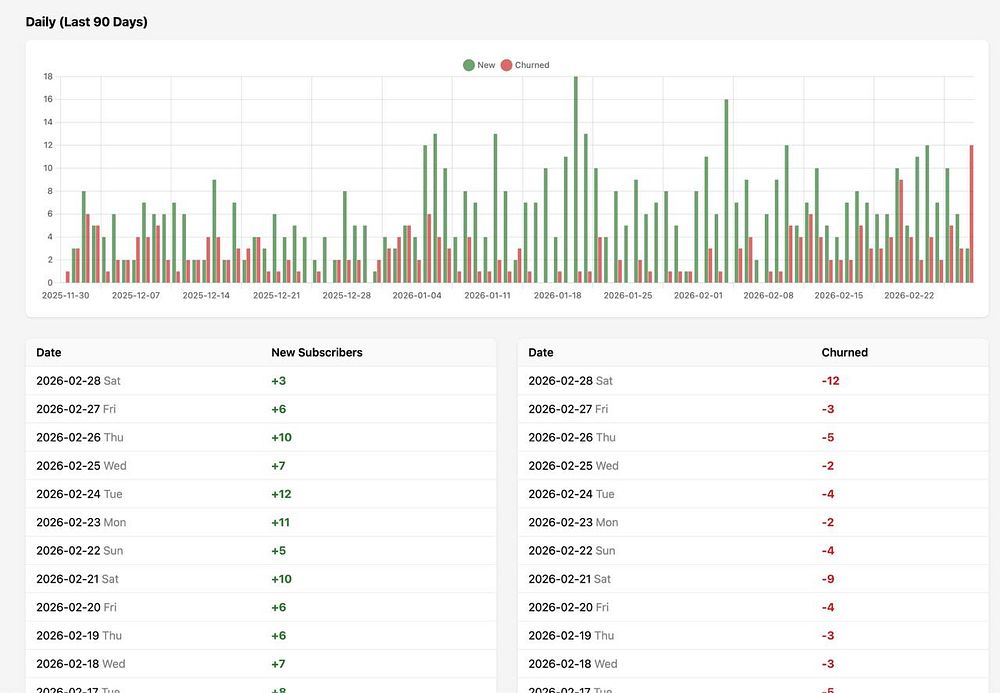Click -2 churned value for 2026-02-25 Wed
Screen dimensions: 1000x693
point(828,465)
